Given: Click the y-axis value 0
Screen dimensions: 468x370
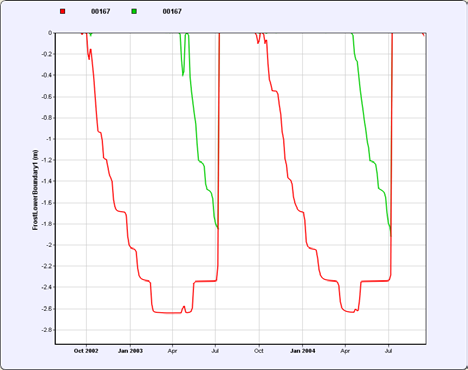Looking at the screenshot, I should coord(50,33).
